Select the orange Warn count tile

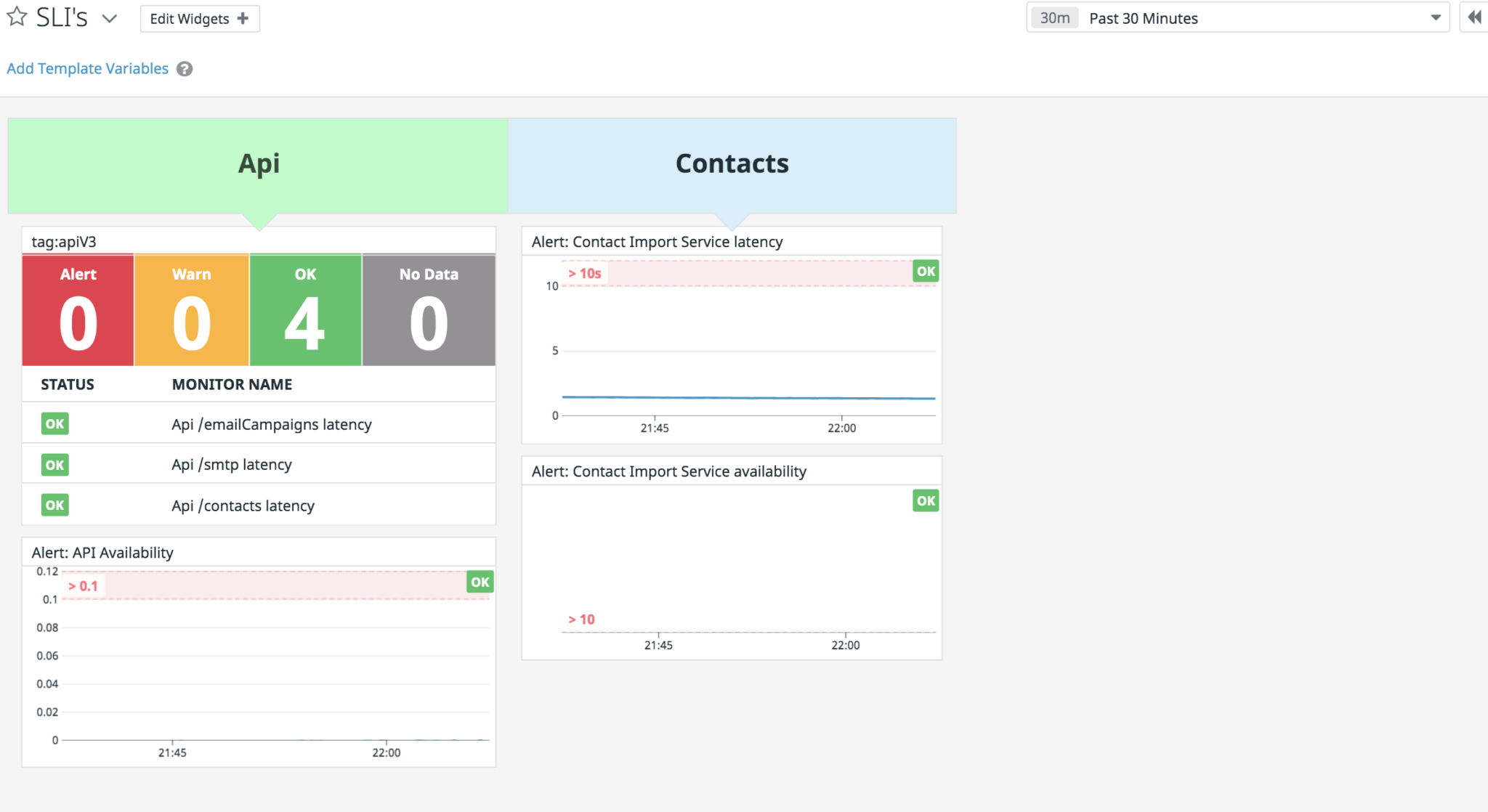coord(192,310)
